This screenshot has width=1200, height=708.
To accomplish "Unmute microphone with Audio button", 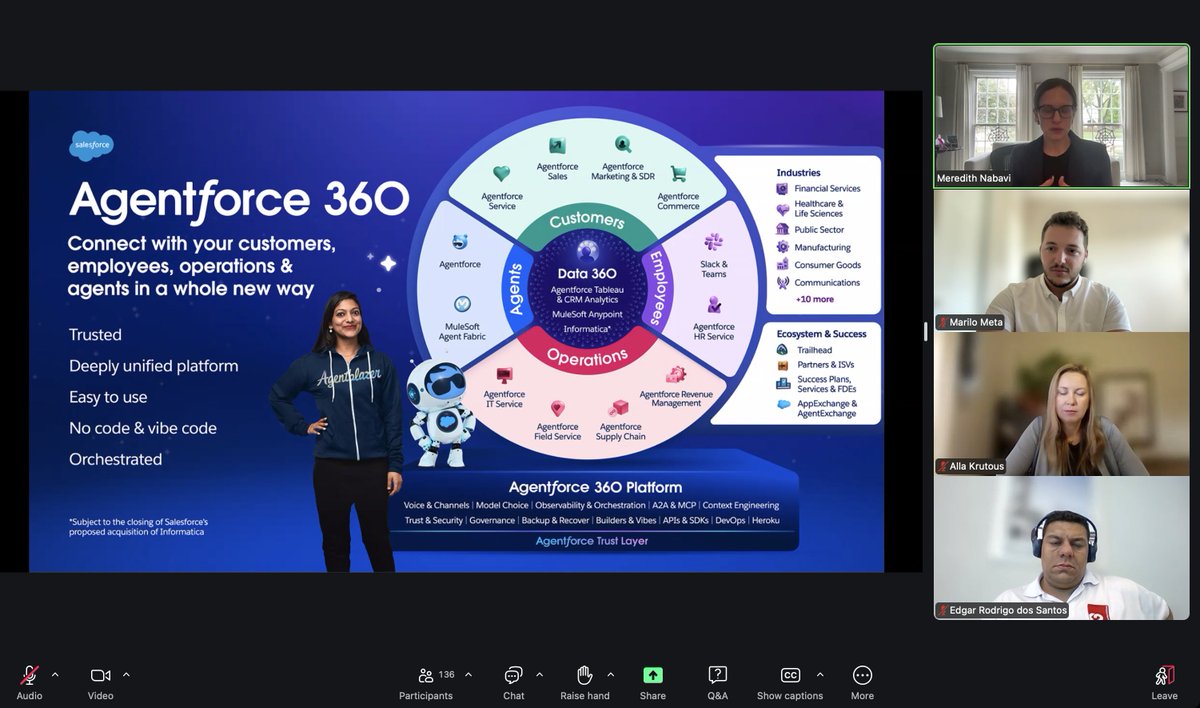I will point(30,682).
